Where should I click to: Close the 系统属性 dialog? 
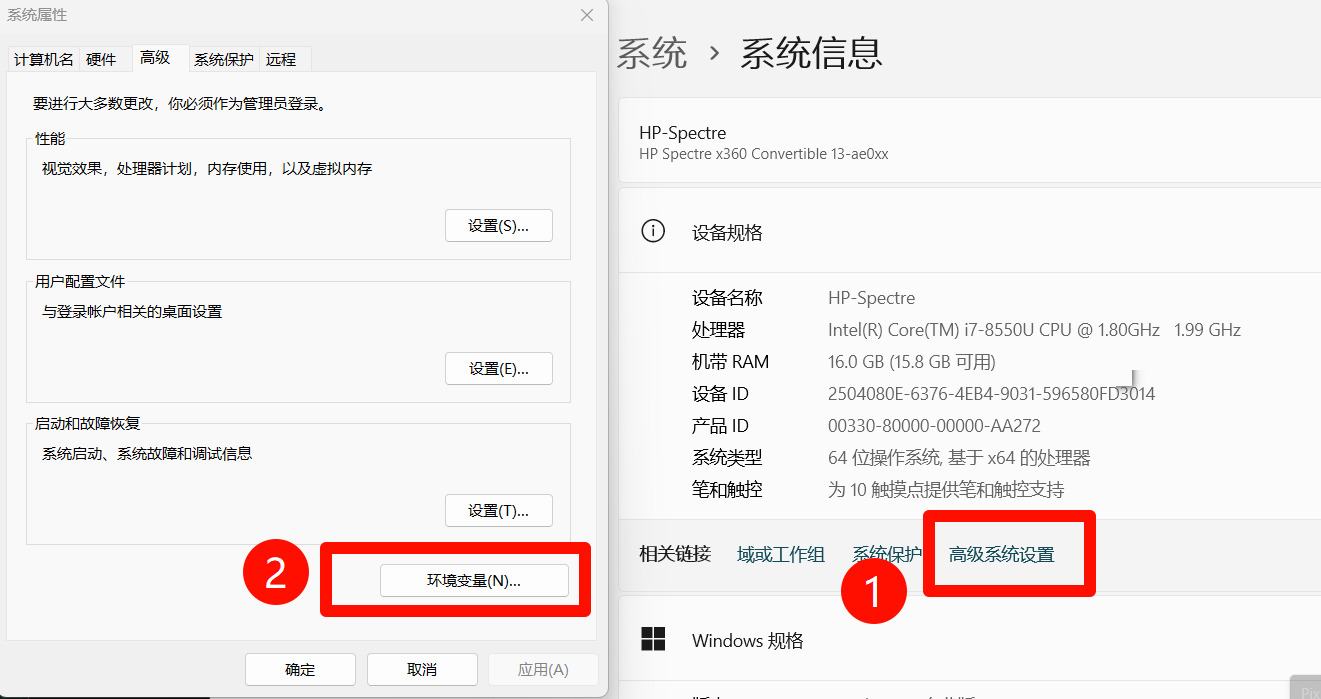587,15
